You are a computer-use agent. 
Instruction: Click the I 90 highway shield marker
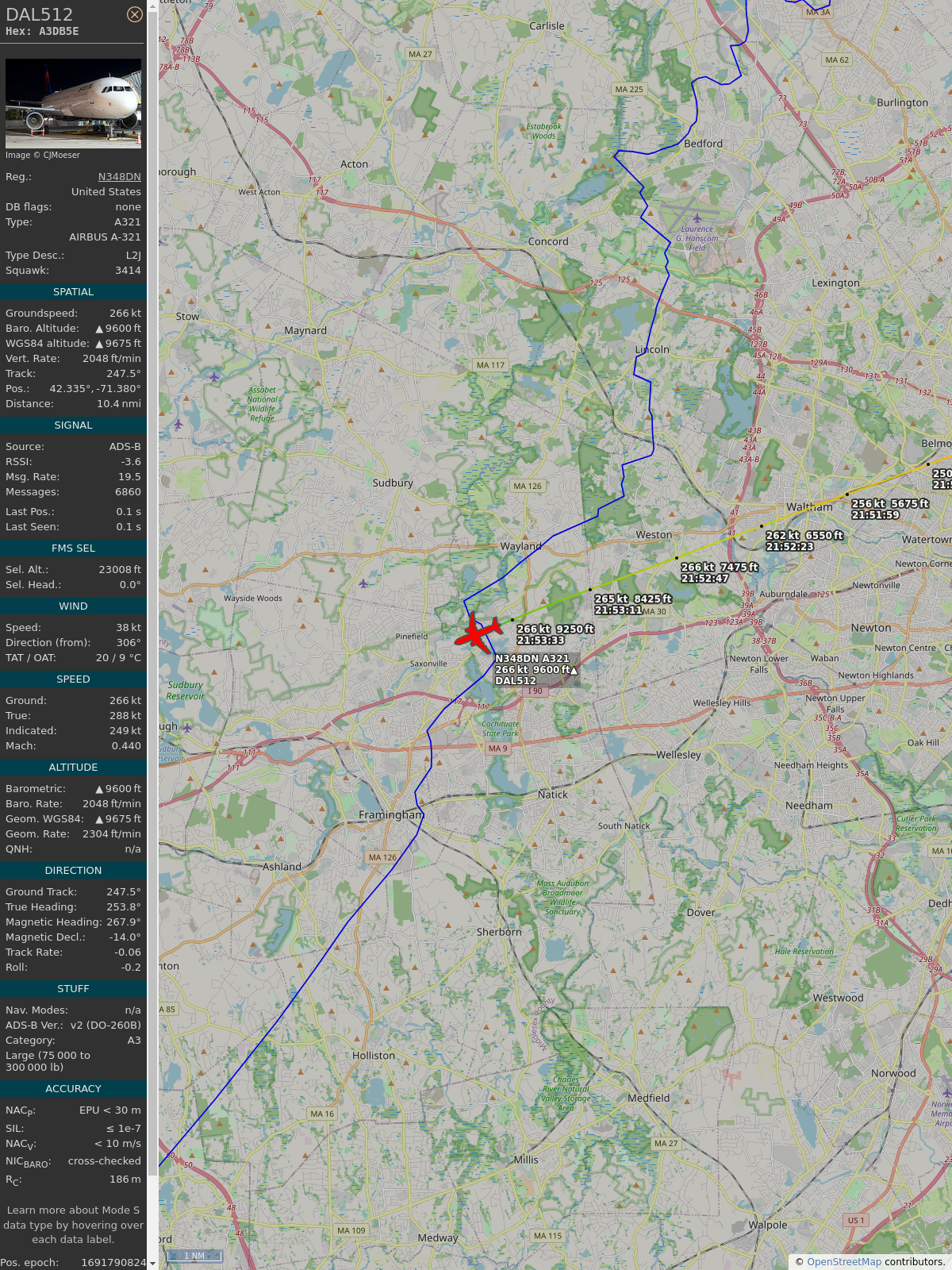click(535, 691)
